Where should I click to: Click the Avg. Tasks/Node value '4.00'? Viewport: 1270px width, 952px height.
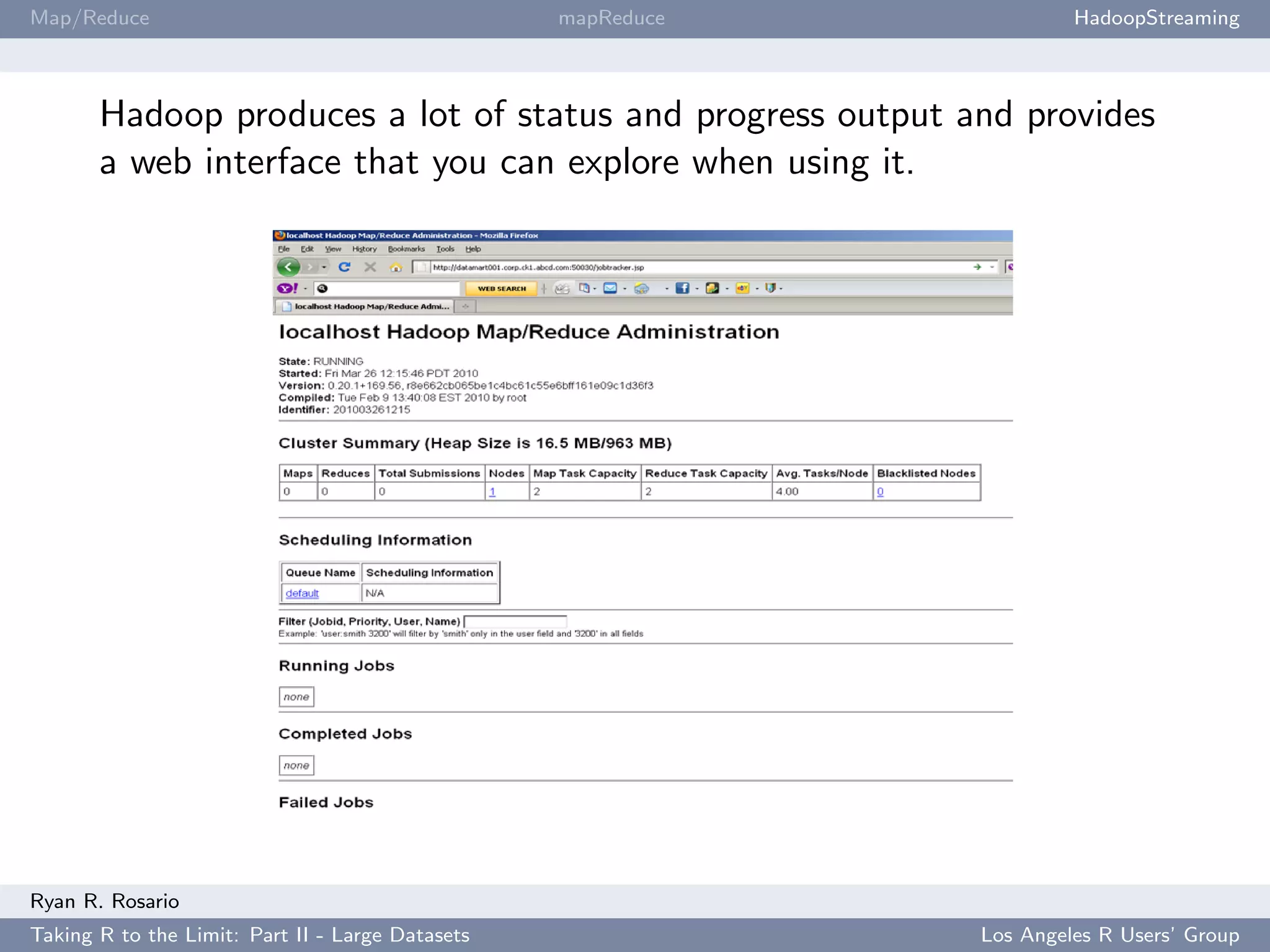pyautogui.click(x=787, y=491)
